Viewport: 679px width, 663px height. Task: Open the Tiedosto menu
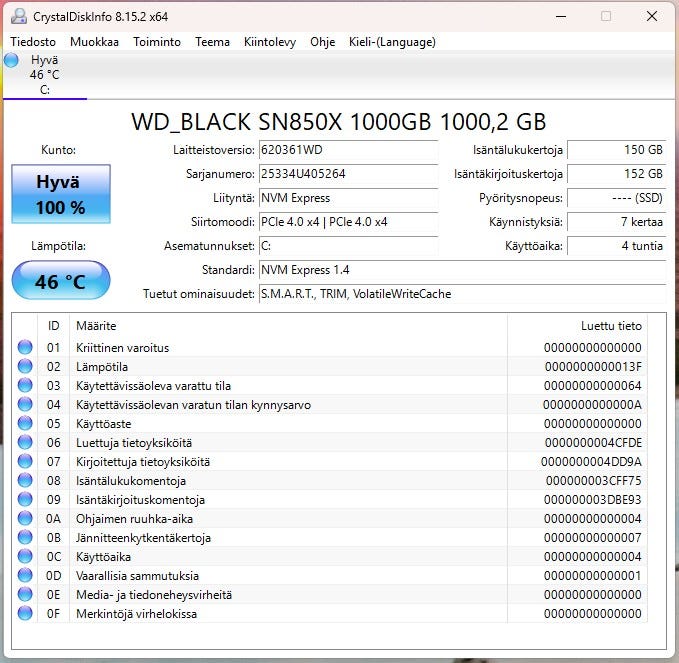(x=33, y=42)
